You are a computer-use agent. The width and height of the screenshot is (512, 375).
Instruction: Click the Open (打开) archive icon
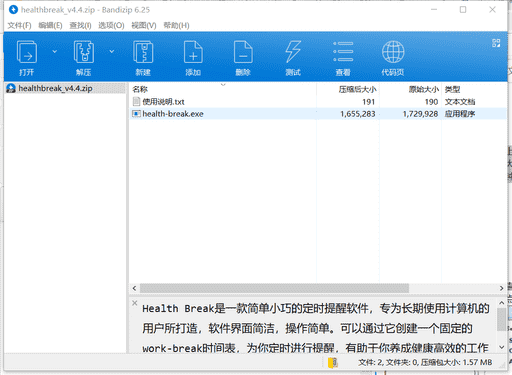[27, 52]
